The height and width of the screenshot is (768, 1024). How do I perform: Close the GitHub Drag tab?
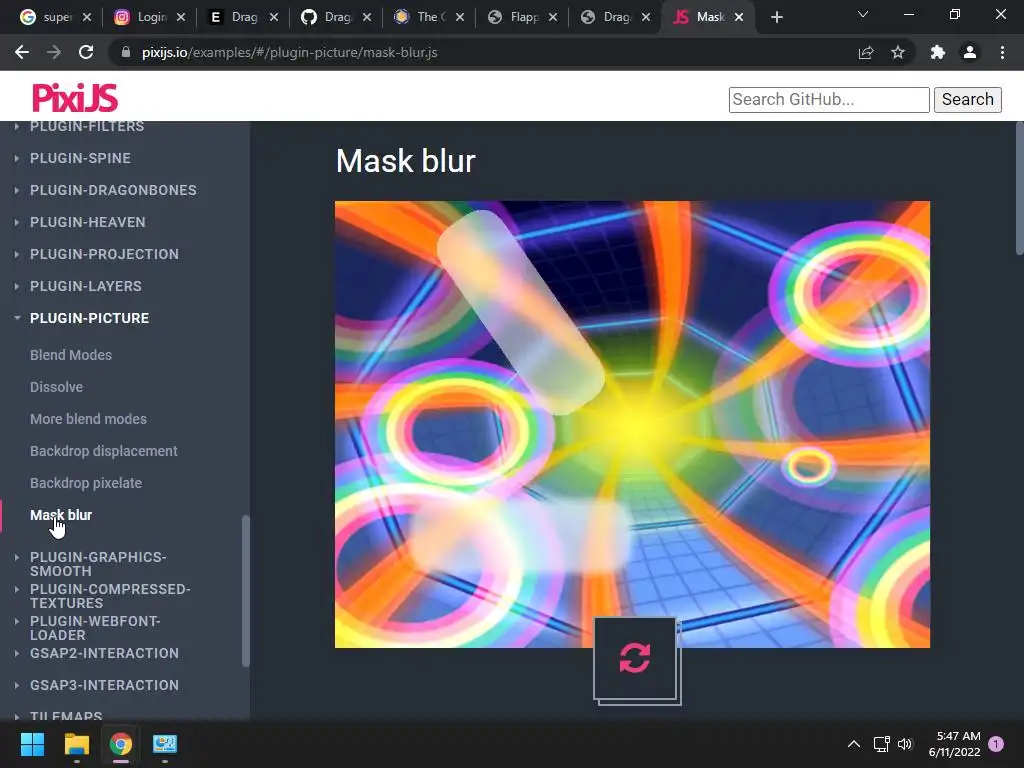(x=367, y=18)
